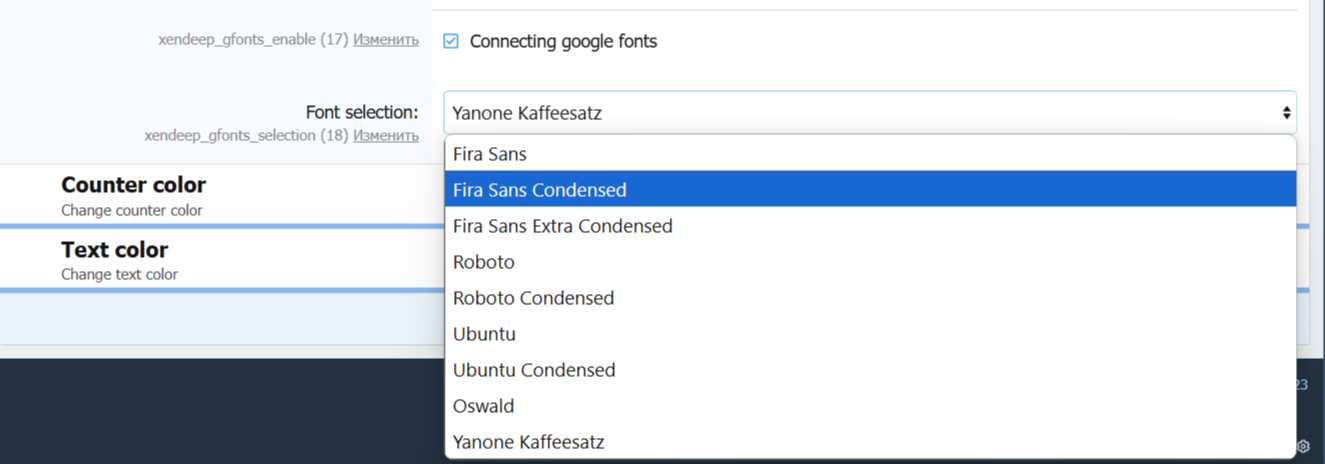The width and height of the screenshot is (1325, 464).
Task: Click the Change counter color description
Action: click(x=132, y=210)
